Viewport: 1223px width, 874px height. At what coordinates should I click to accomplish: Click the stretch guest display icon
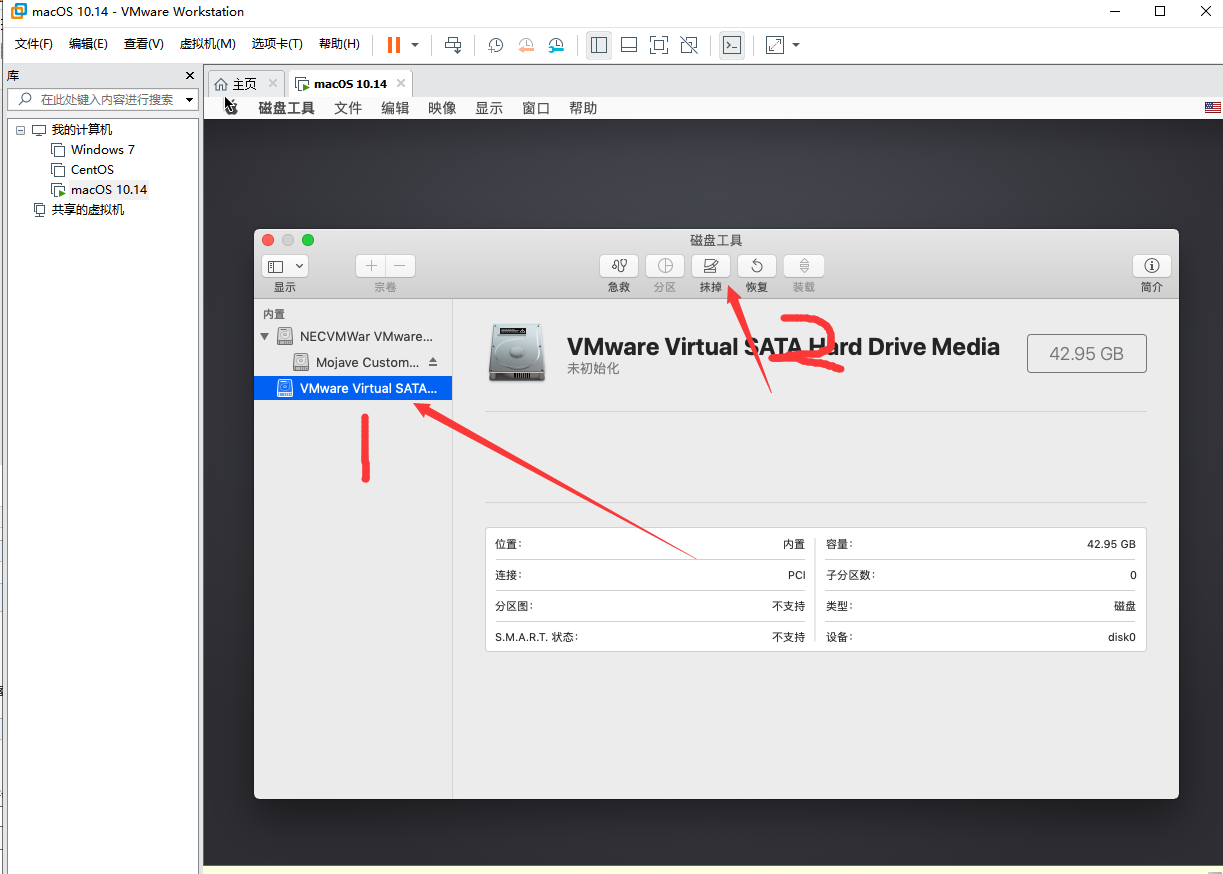coord(775,45)
